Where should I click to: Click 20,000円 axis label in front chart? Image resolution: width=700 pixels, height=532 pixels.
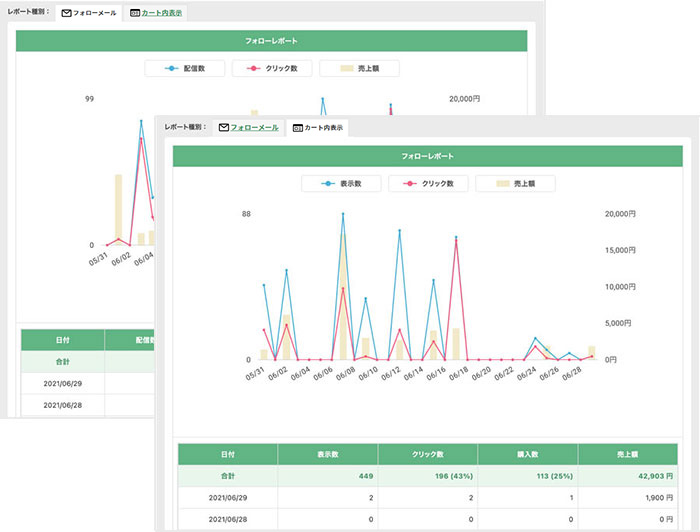(620, 214)
